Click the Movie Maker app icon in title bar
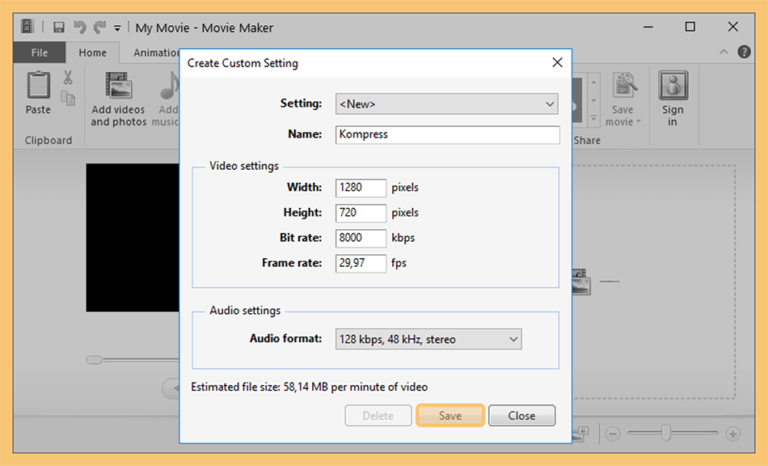 click(x=27, y=26)
